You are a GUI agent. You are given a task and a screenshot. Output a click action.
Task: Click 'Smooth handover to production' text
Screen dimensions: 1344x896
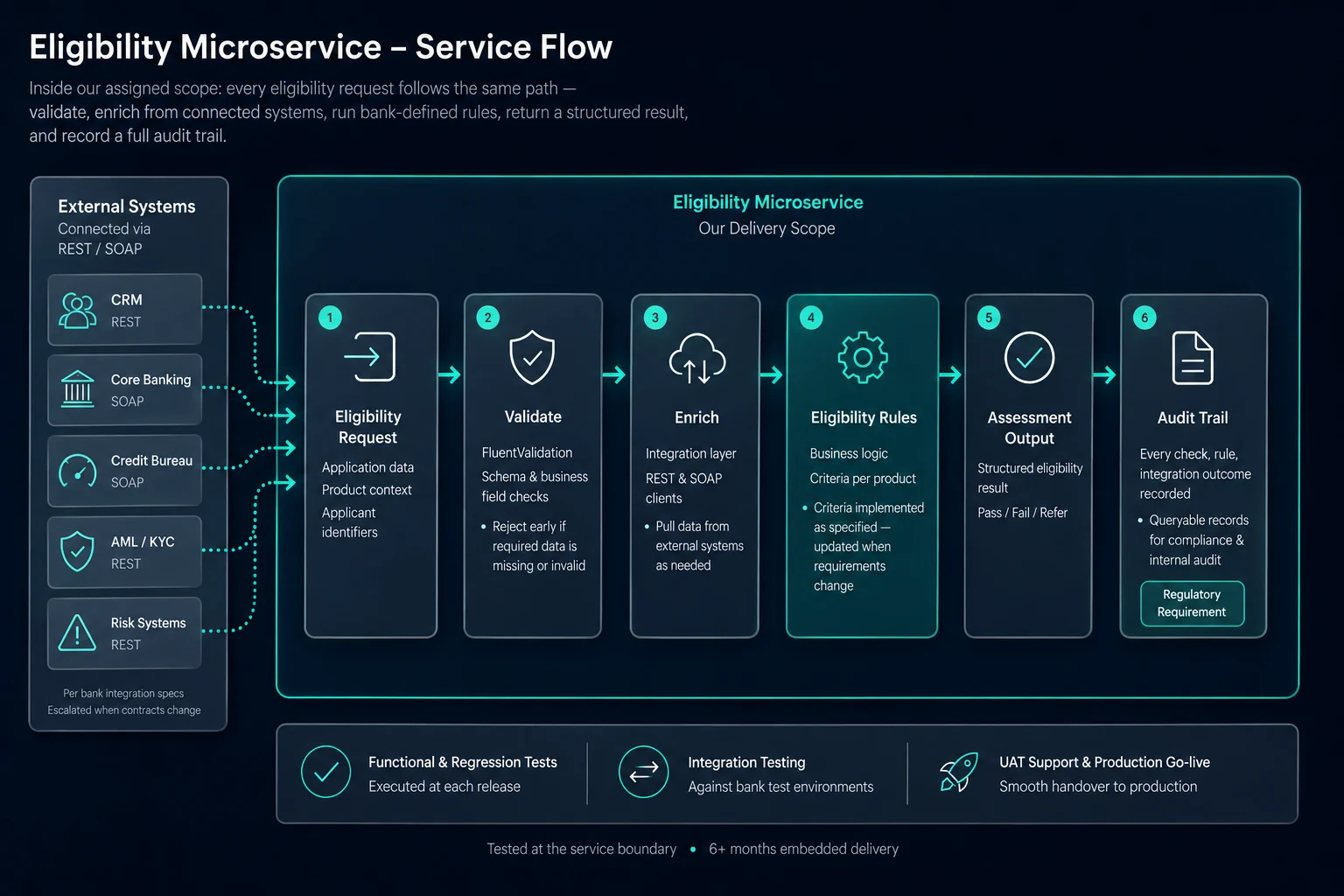[x=1098, y=787]
